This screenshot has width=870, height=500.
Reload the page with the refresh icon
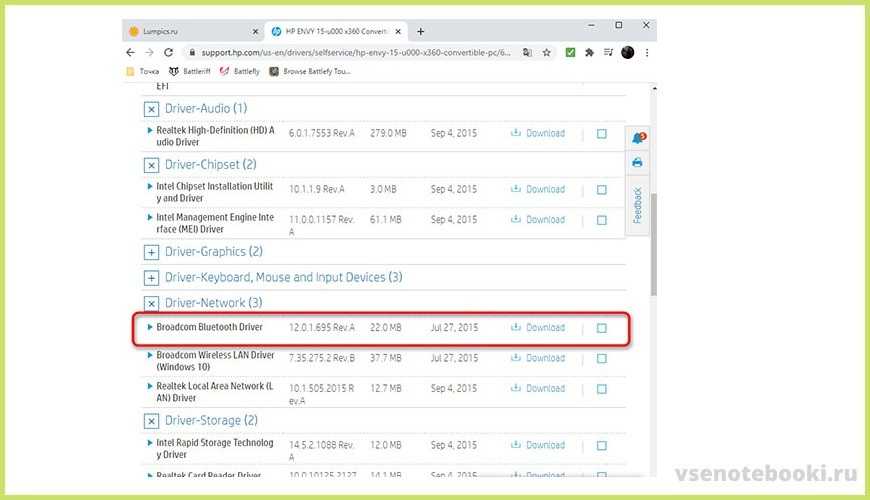click(x=168, y=52)
